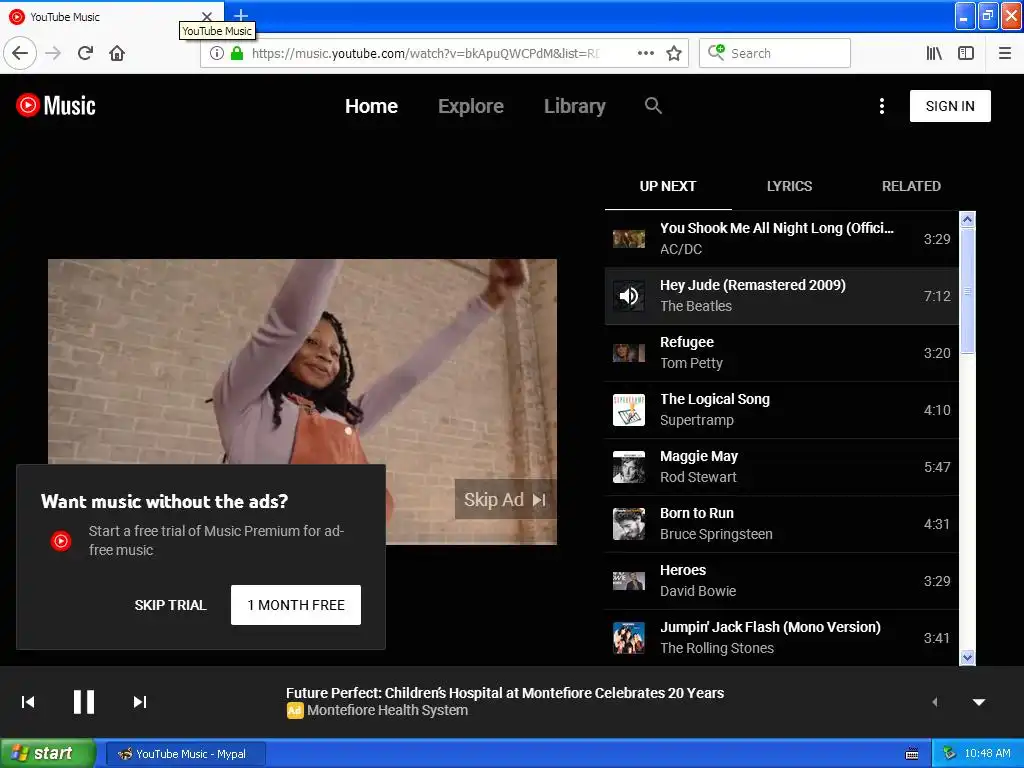Select YouTube Music - Mypal taskbar button

(185, 754)
